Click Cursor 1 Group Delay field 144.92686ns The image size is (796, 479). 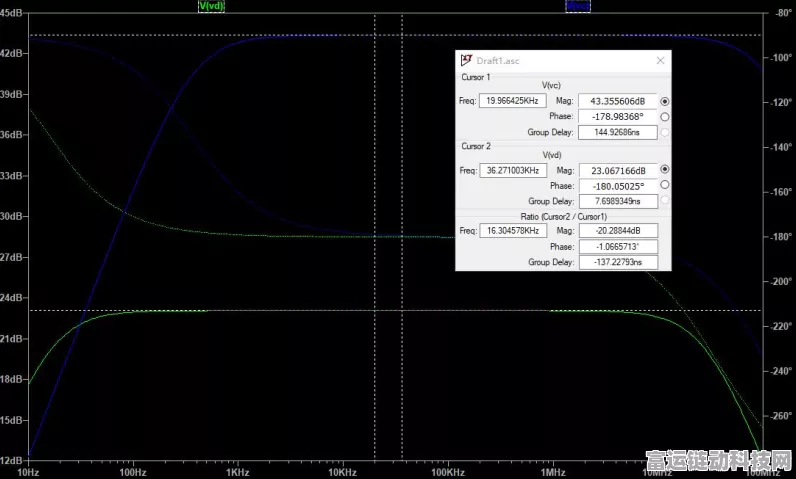click(618, 132)
